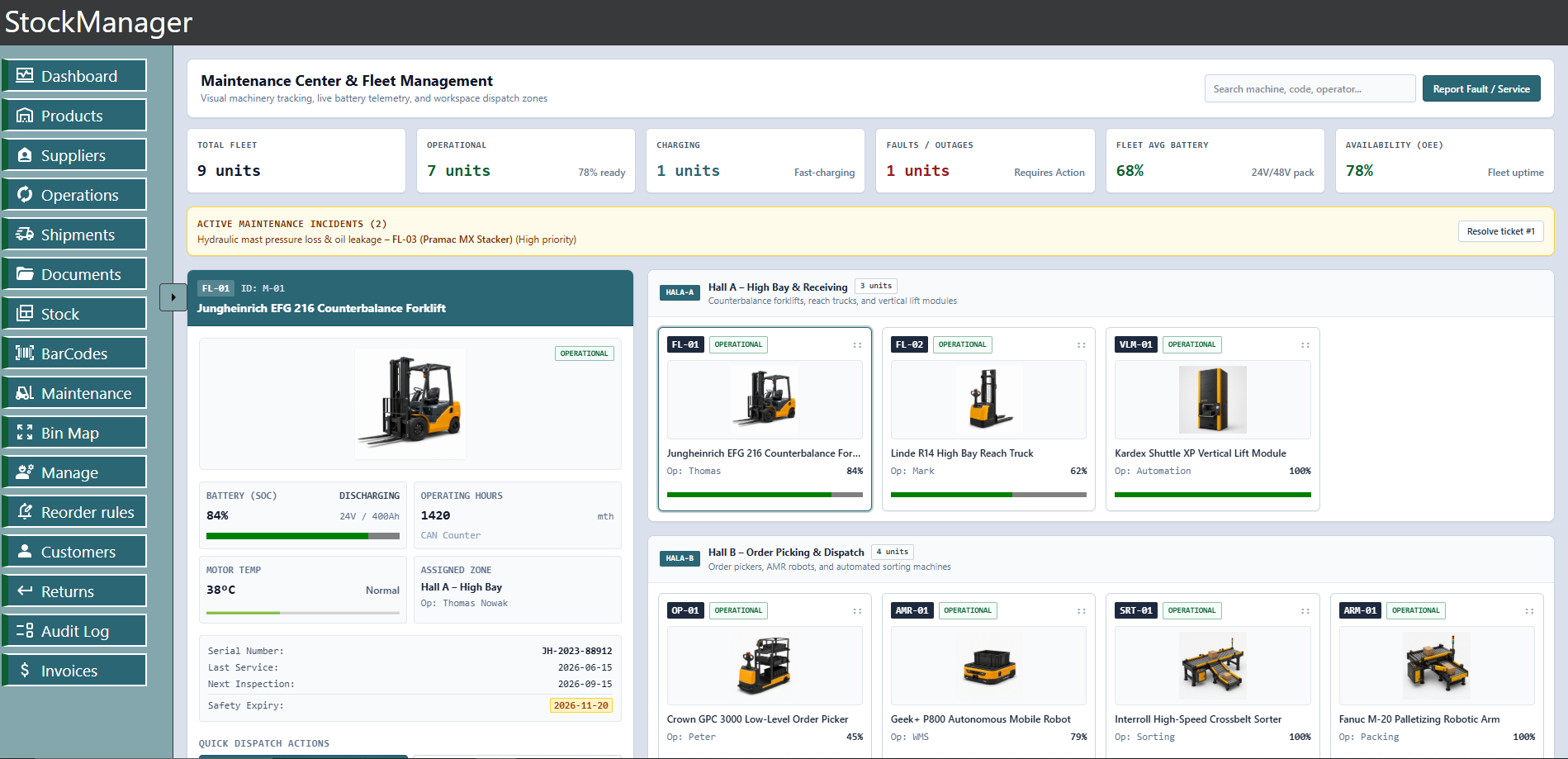Focus the Search machine, code, operator field
Viewport: 1568px width, 759px height.
coord(1310,88)
